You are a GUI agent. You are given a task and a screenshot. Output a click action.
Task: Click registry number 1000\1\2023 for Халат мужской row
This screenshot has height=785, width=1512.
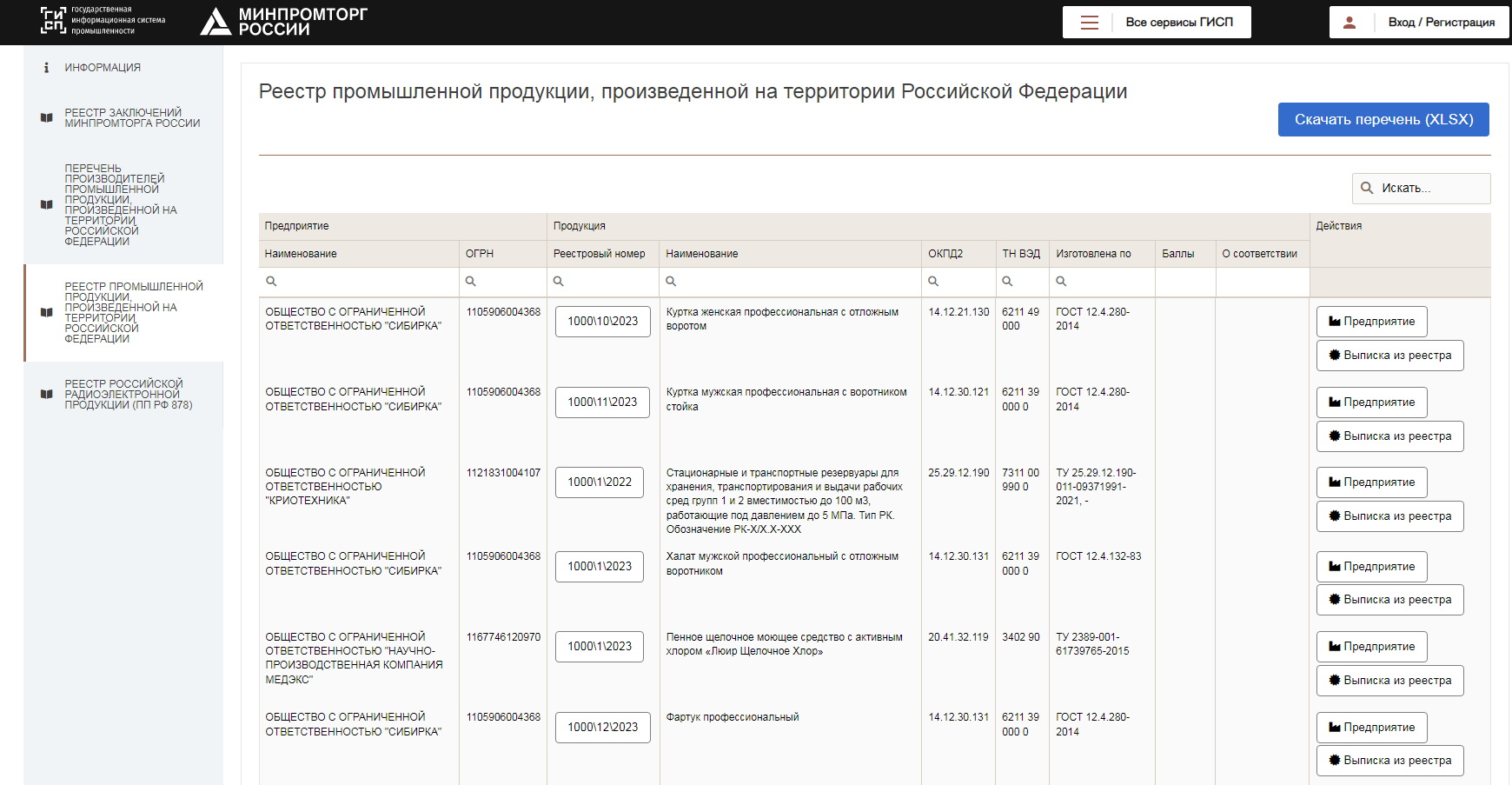[600, 567]
